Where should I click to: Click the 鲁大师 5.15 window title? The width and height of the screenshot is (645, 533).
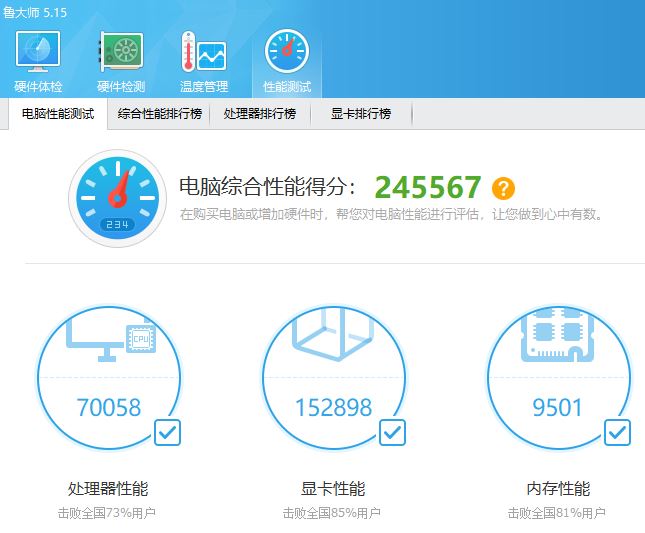click(35, 12)
